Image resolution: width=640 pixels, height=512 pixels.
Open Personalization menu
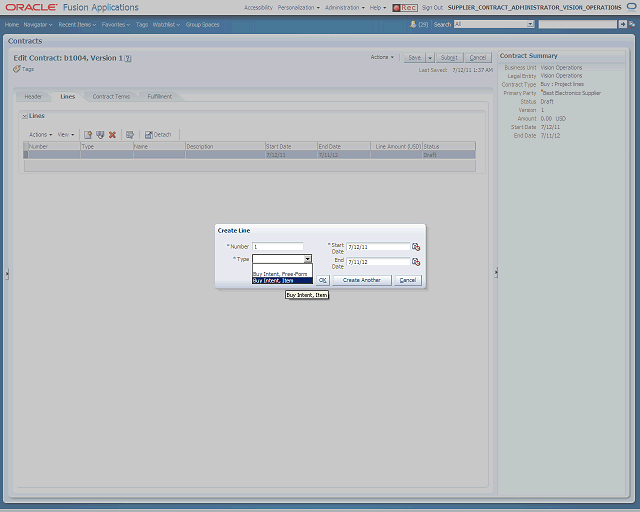[x=299, y=8]
